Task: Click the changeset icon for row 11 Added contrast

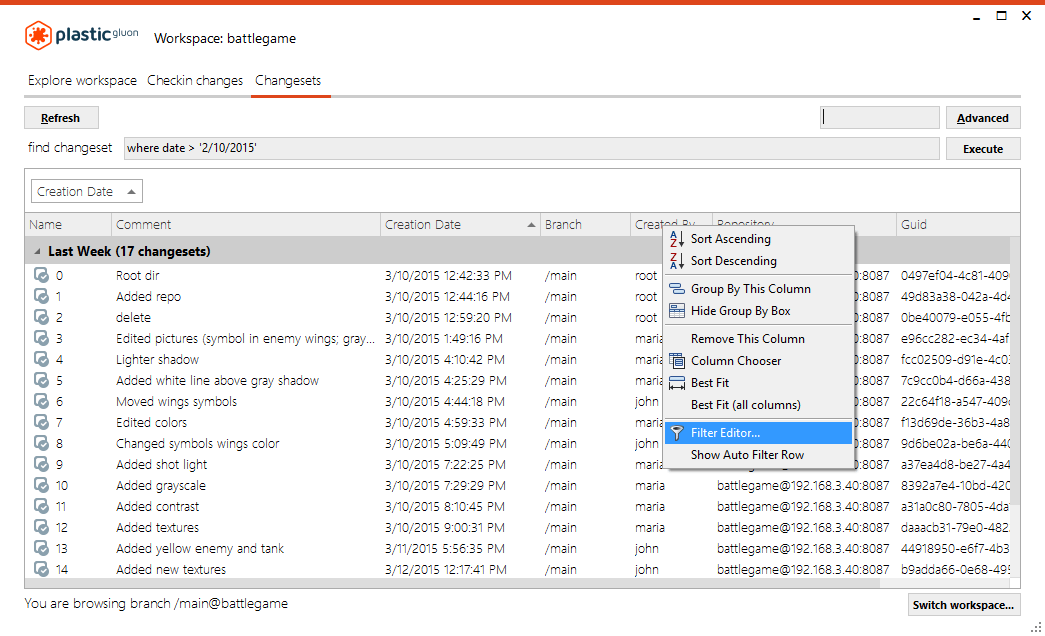Action: pos(41,506)
